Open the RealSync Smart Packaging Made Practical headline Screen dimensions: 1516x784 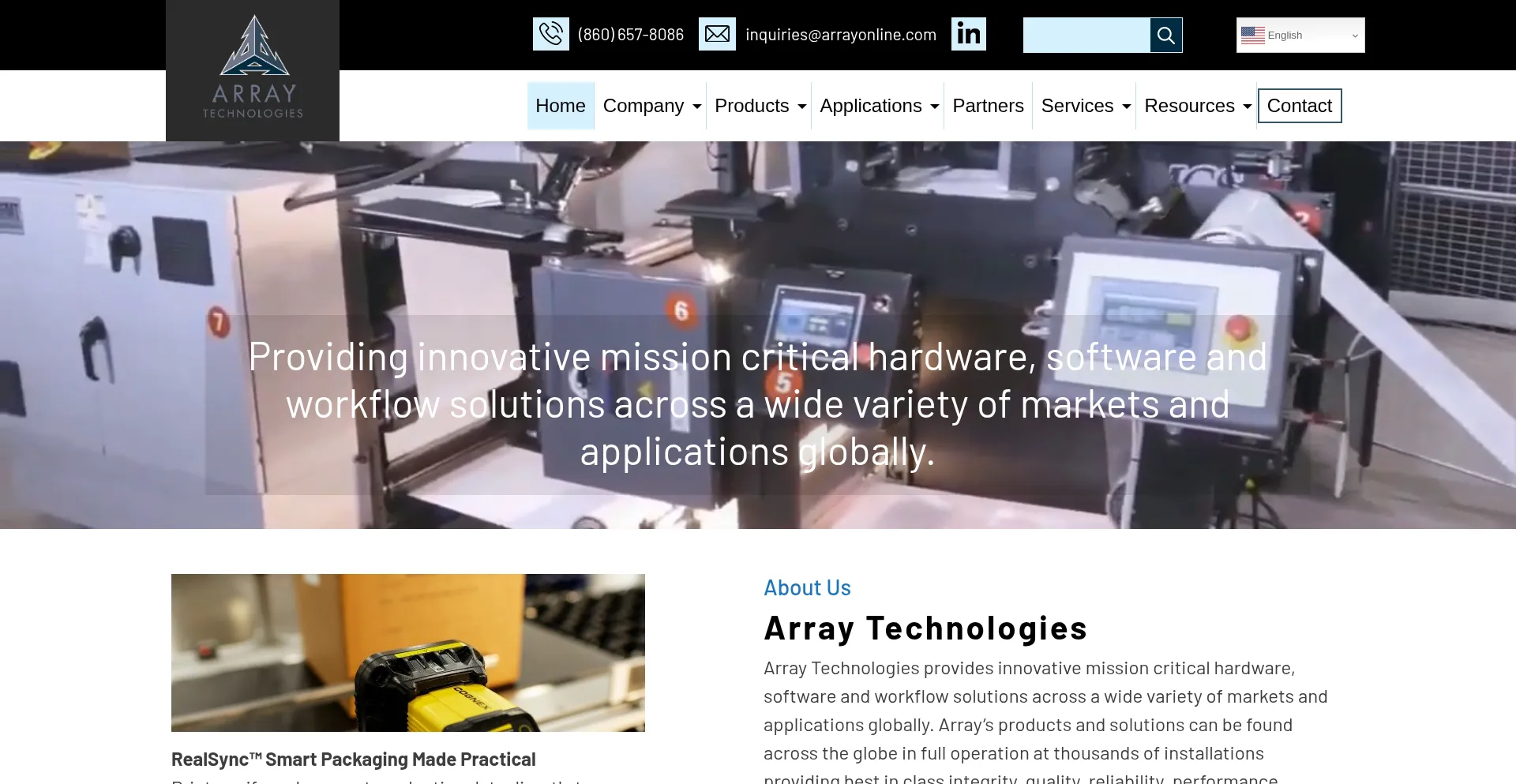(x=354, y=760)
